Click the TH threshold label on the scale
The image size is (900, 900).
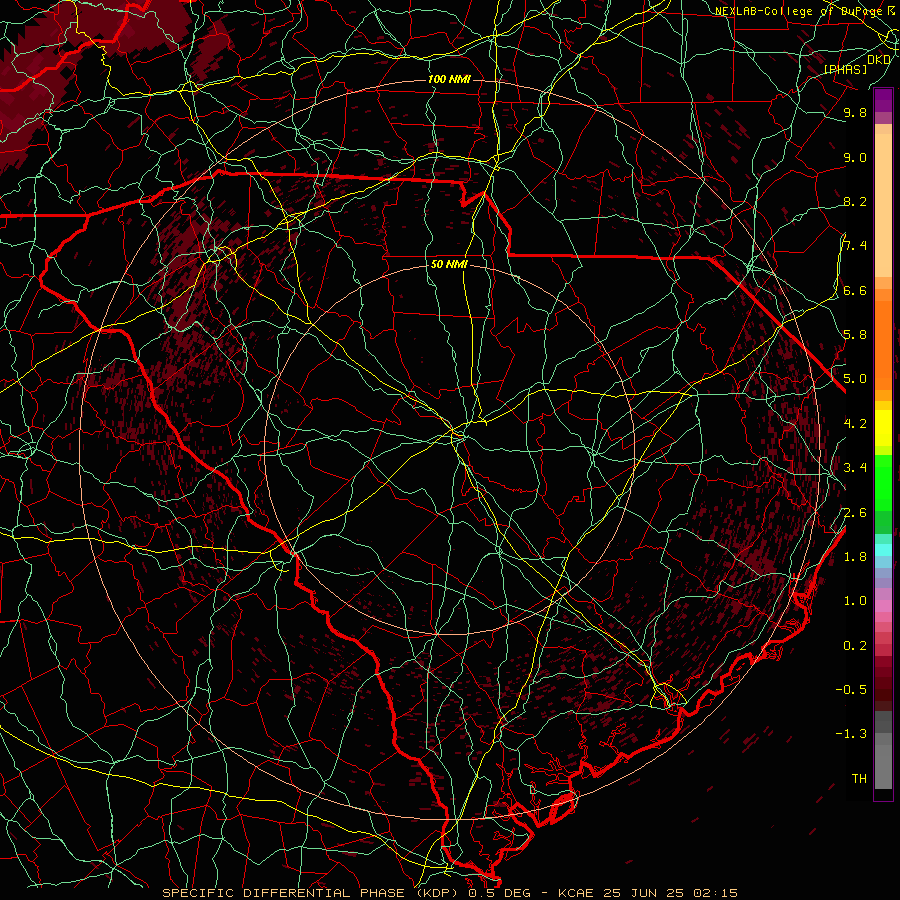pyautogui.click(x=859, y=779)
